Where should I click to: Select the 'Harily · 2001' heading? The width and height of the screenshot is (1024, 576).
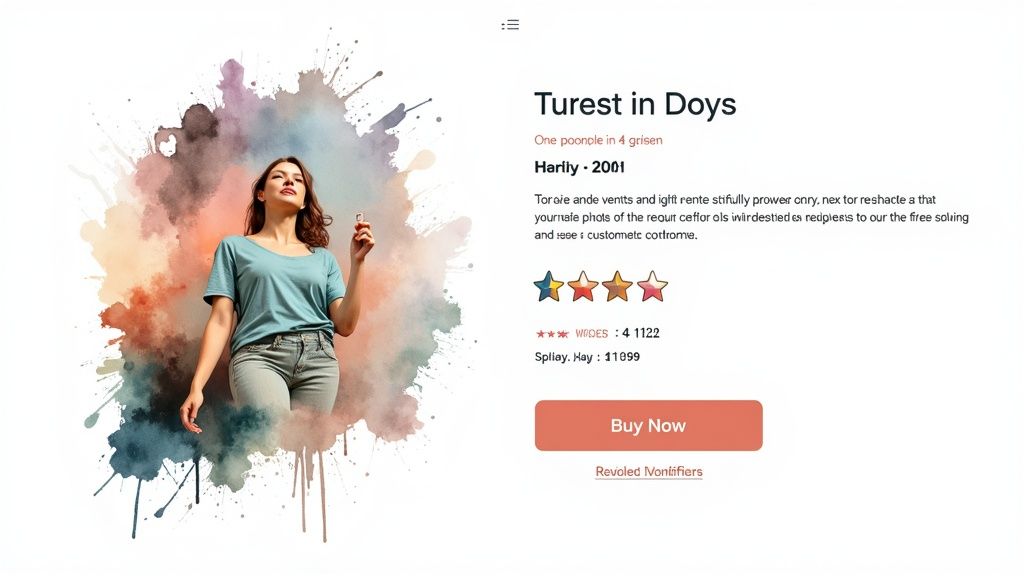[x=580, y=167]
